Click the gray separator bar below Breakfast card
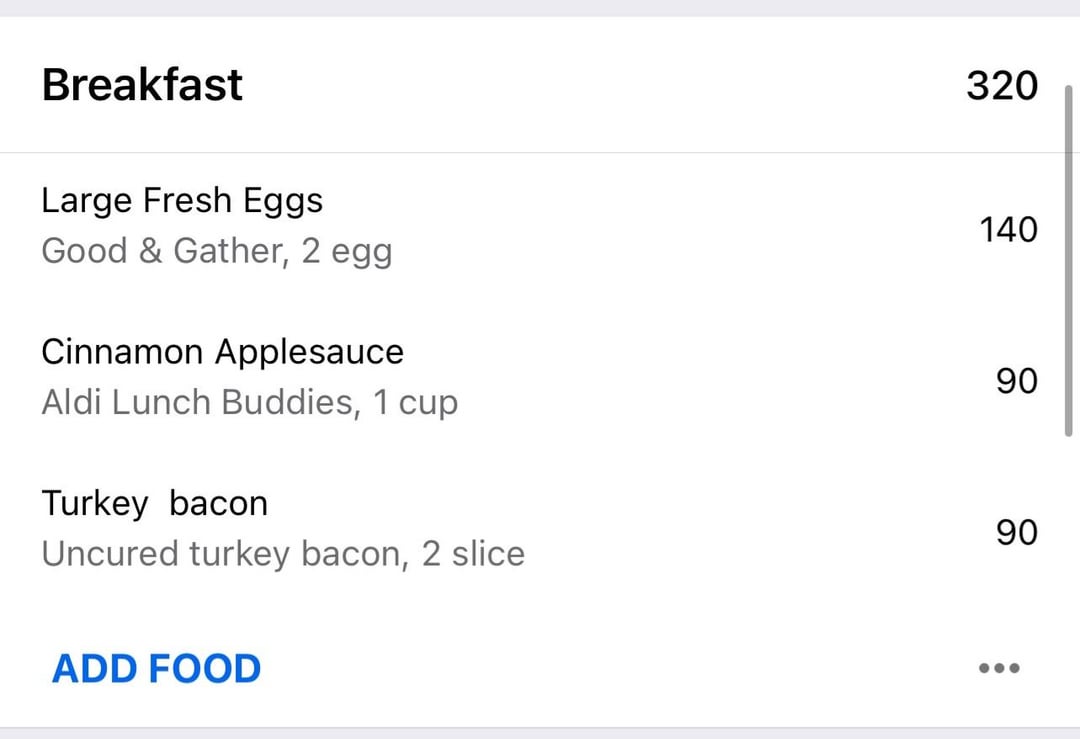The image size is (1080, 739). coord(540,733)
